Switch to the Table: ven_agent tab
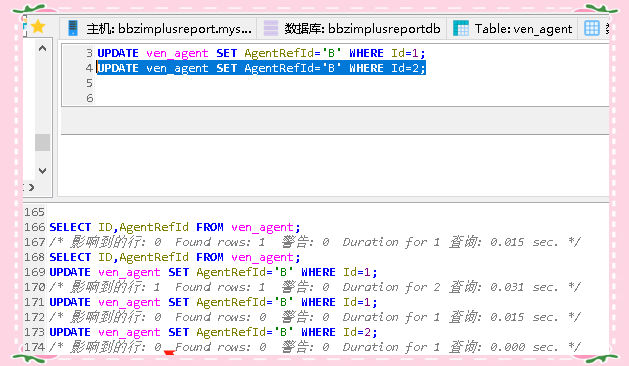 512,28
